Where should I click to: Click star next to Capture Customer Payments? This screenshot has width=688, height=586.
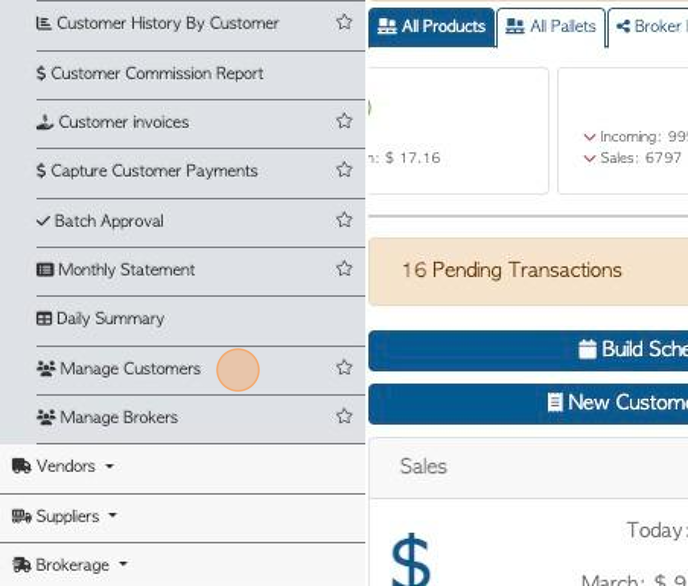click(x=344, y=170)
